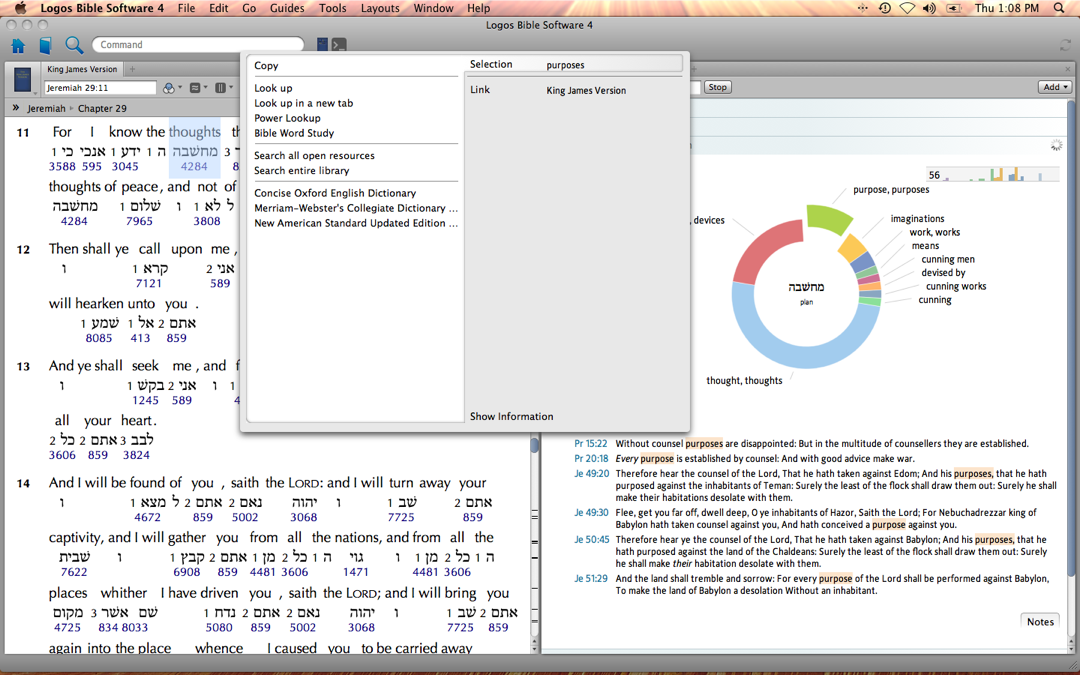Choose Bible Word Study in context menu
This screenshot has height=675, width=1080.
click(294, 133)
